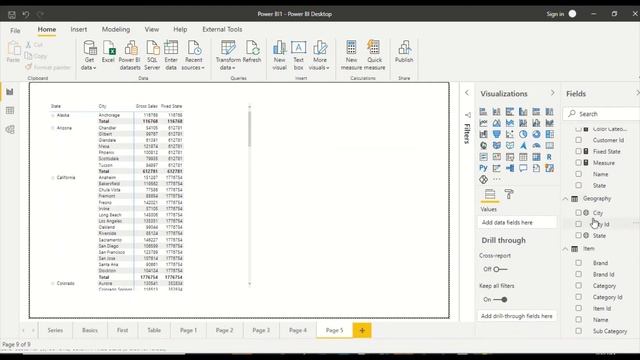Screen dimensions: 640x360
Task: Pick the Funnel visual
Action: [x=496, y=134]
